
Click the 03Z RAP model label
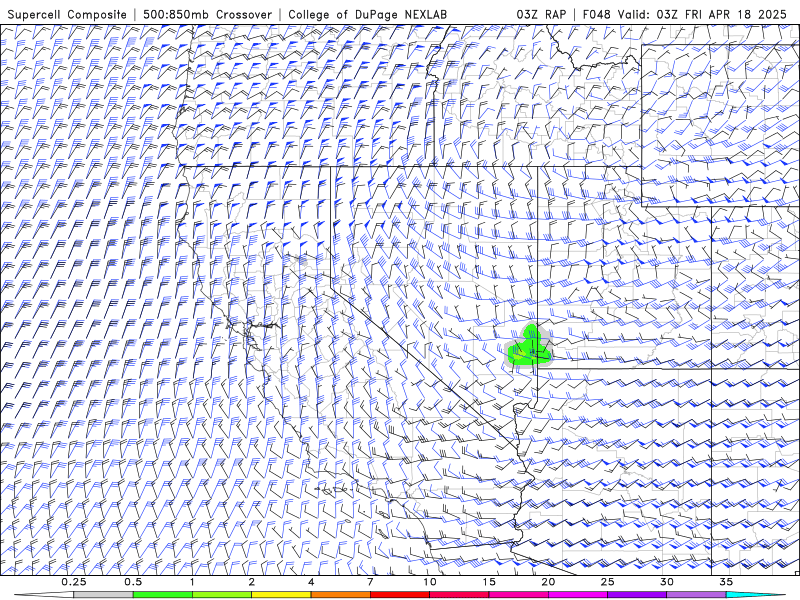pos(541,15)
